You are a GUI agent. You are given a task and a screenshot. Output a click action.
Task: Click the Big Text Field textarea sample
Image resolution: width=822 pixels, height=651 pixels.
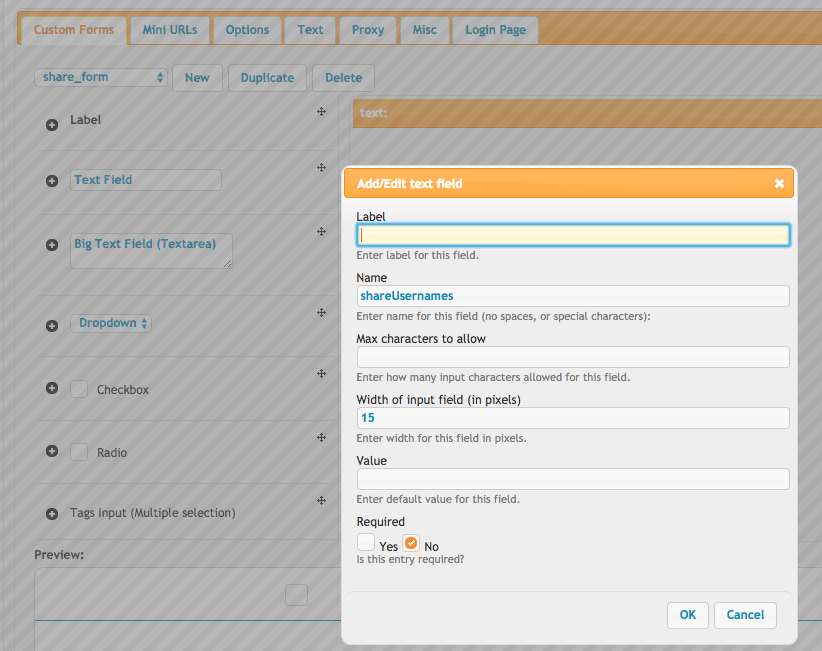pos(151,251)
